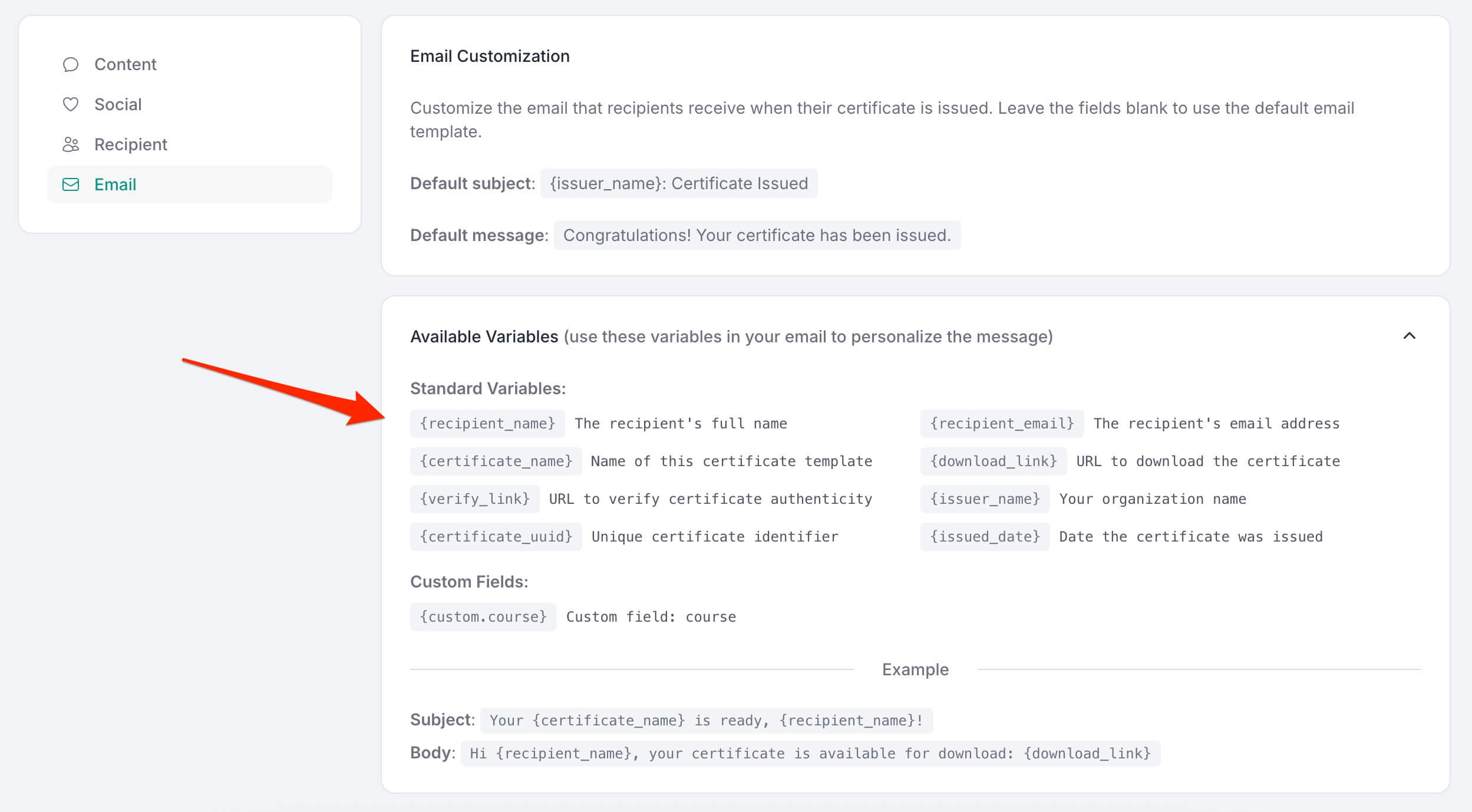Click the default message text chip
The width and height of the screenshot is (1472, 812).
756,235
